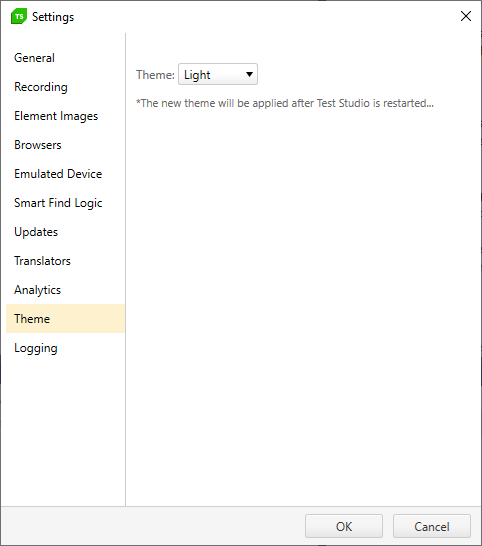Screen dimensions: 482x546
Task: Click the Settings window title text
Action: coord(53,17)
